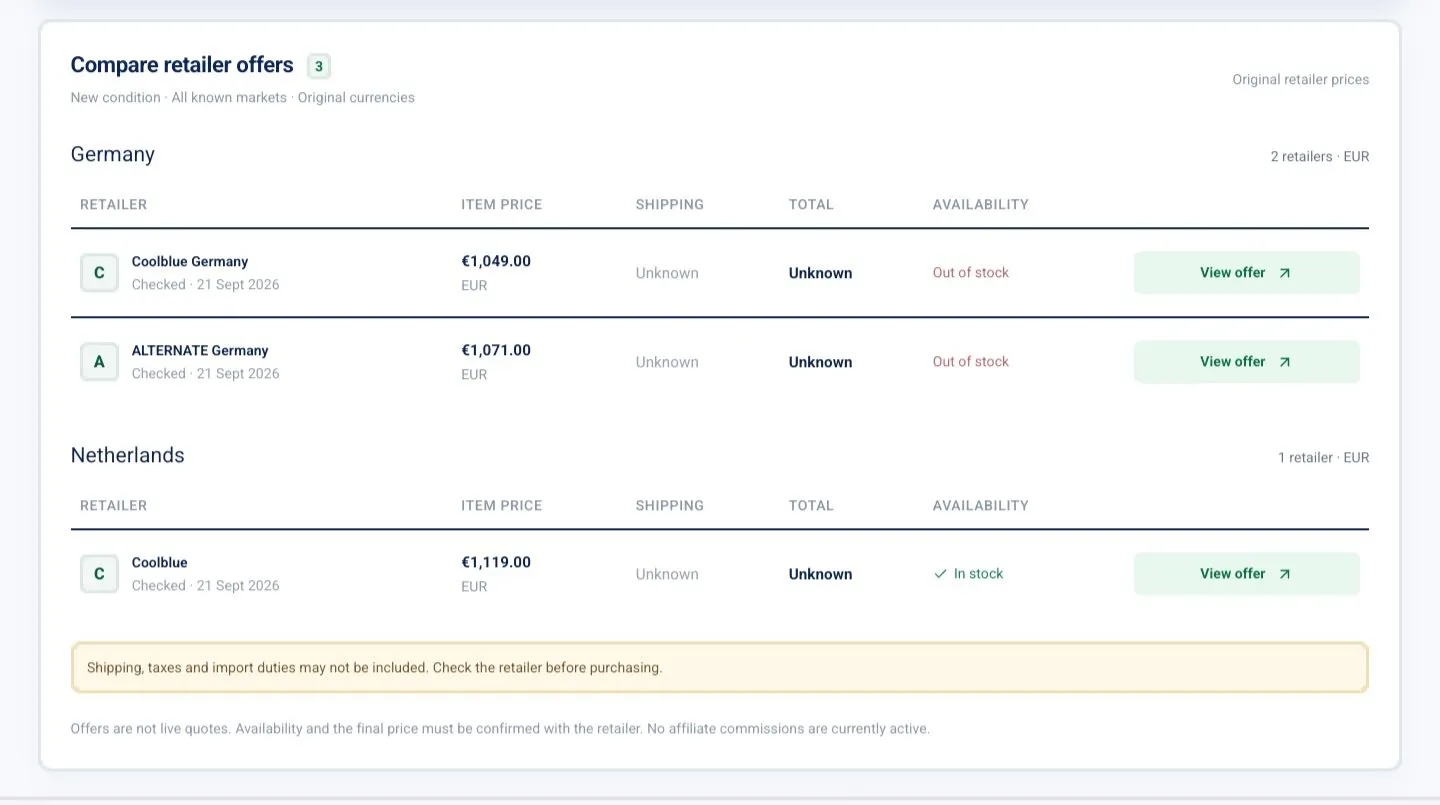Click the Item Price header in Germany table
Screen dimensions: 1440x805
click(501, 204)
